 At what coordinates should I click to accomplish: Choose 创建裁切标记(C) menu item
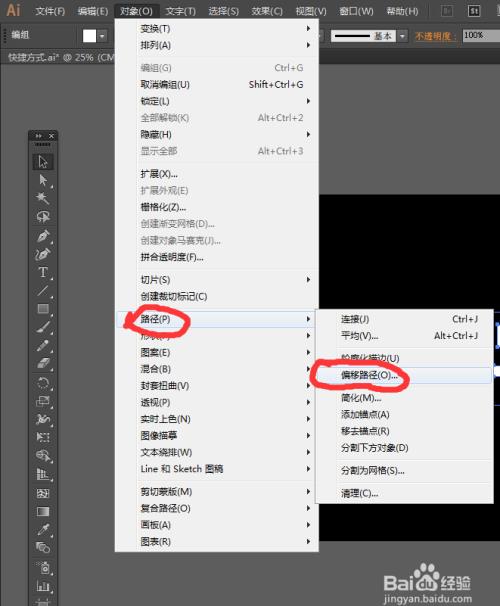click(217, 296)
